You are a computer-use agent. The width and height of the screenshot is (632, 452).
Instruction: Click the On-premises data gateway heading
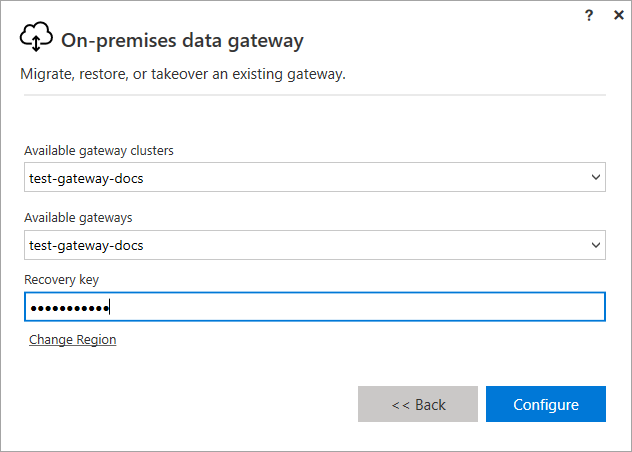point(182,41)
